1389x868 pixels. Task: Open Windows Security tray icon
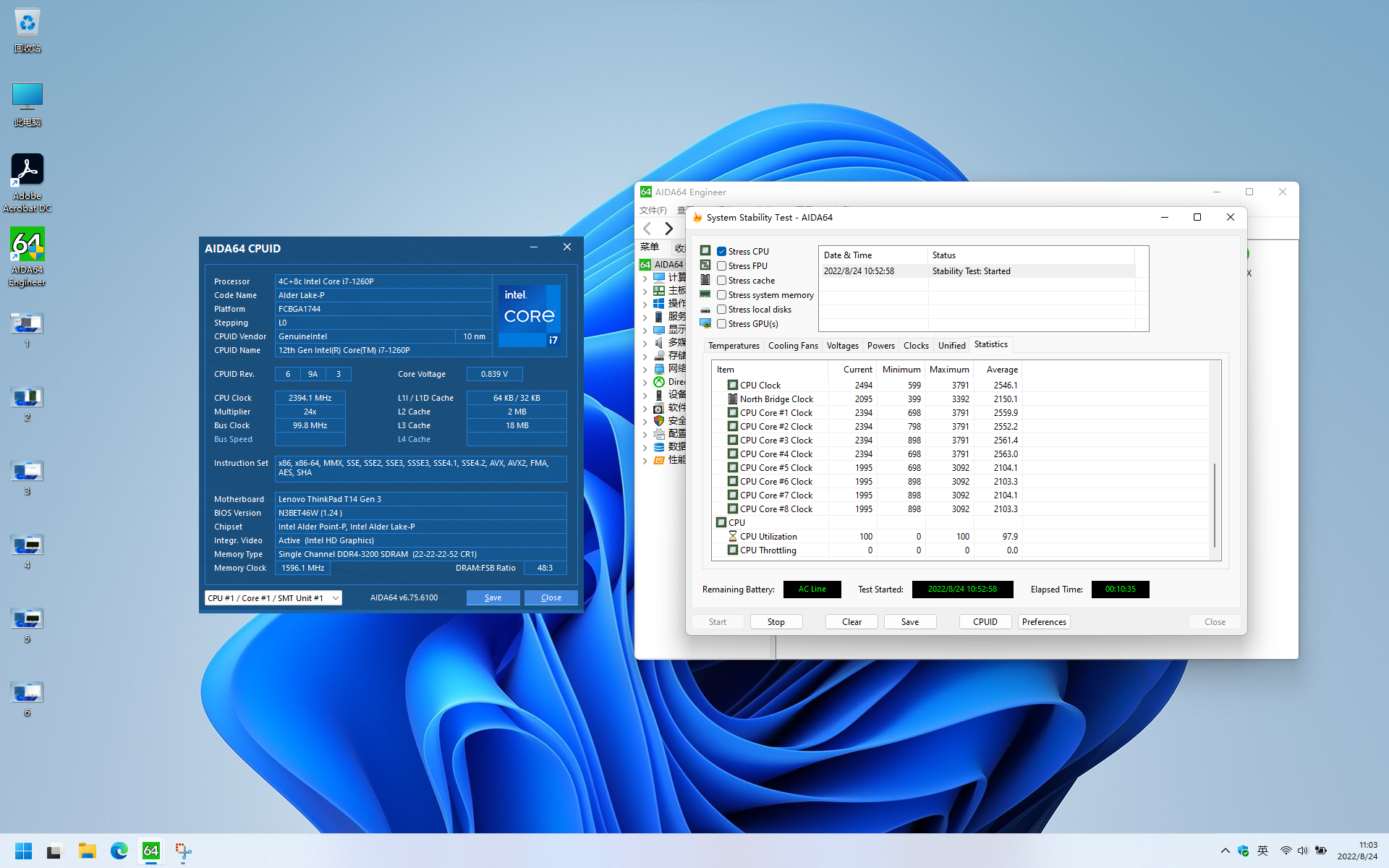[1244, 851]
